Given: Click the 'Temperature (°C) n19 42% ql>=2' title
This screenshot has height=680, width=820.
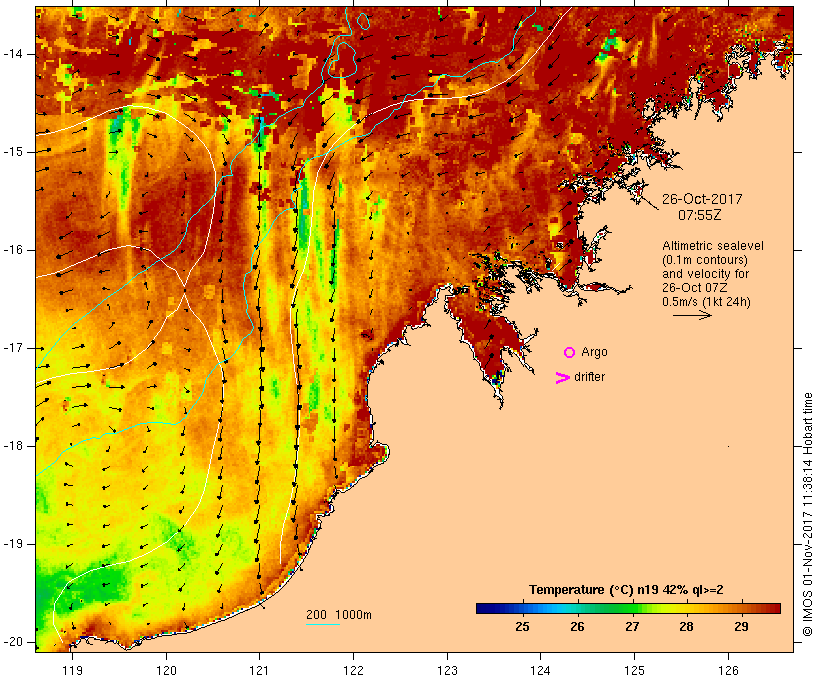Looking at the screenshot, I should click(x=626, y=590).
